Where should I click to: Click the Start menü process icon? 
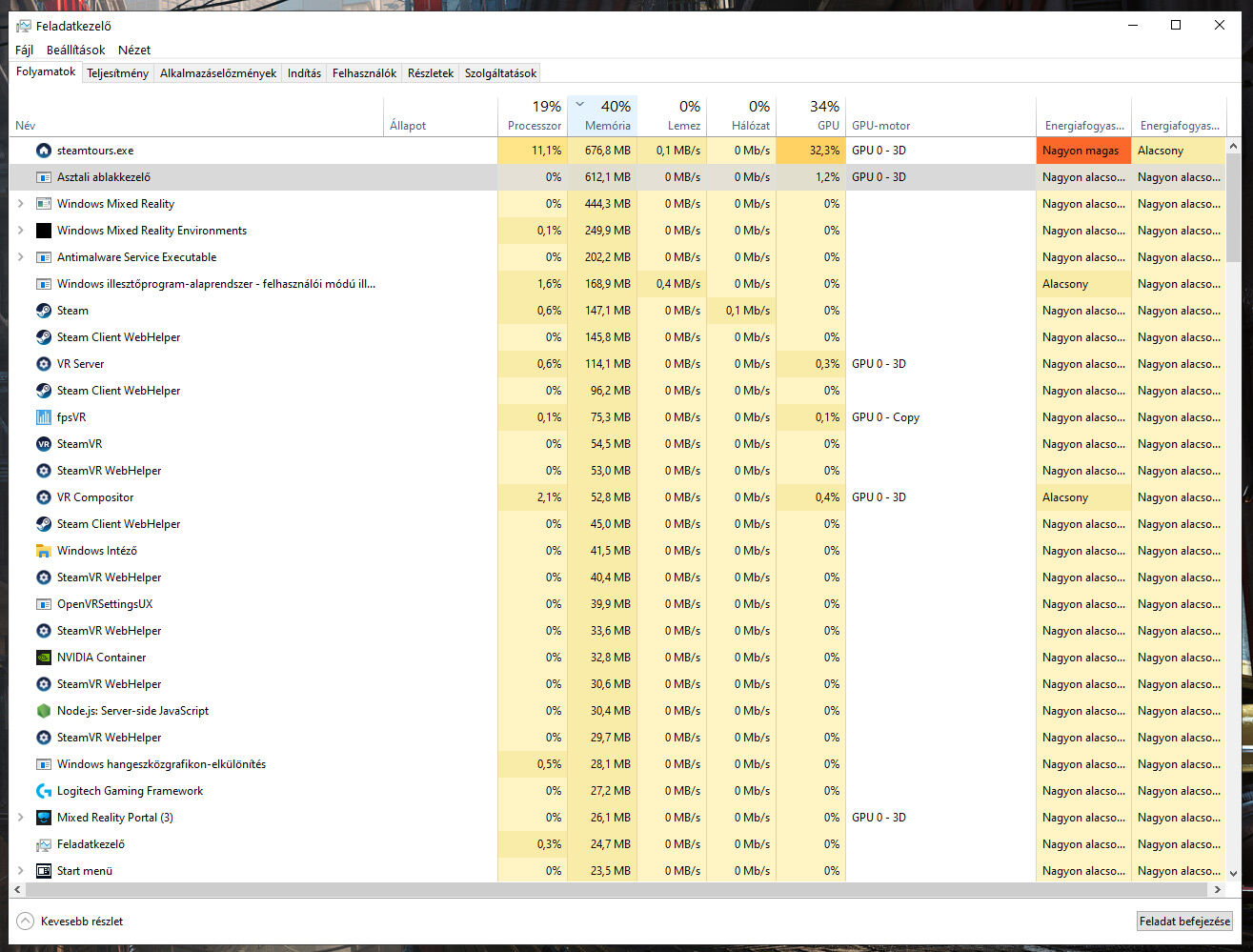tap(43, 871)
